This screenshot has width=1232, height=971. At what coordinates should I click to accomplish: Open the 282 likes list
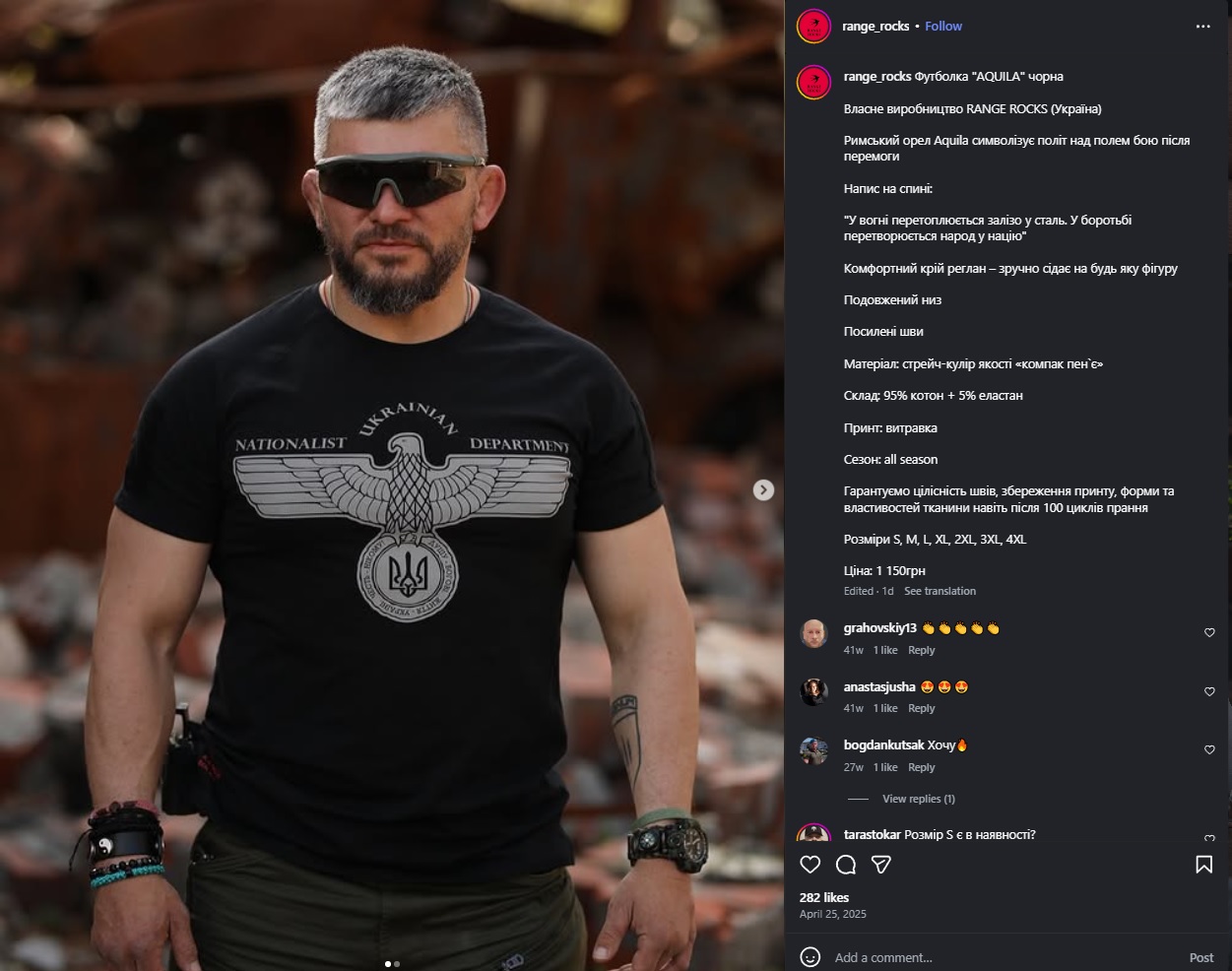pos(824,897)
